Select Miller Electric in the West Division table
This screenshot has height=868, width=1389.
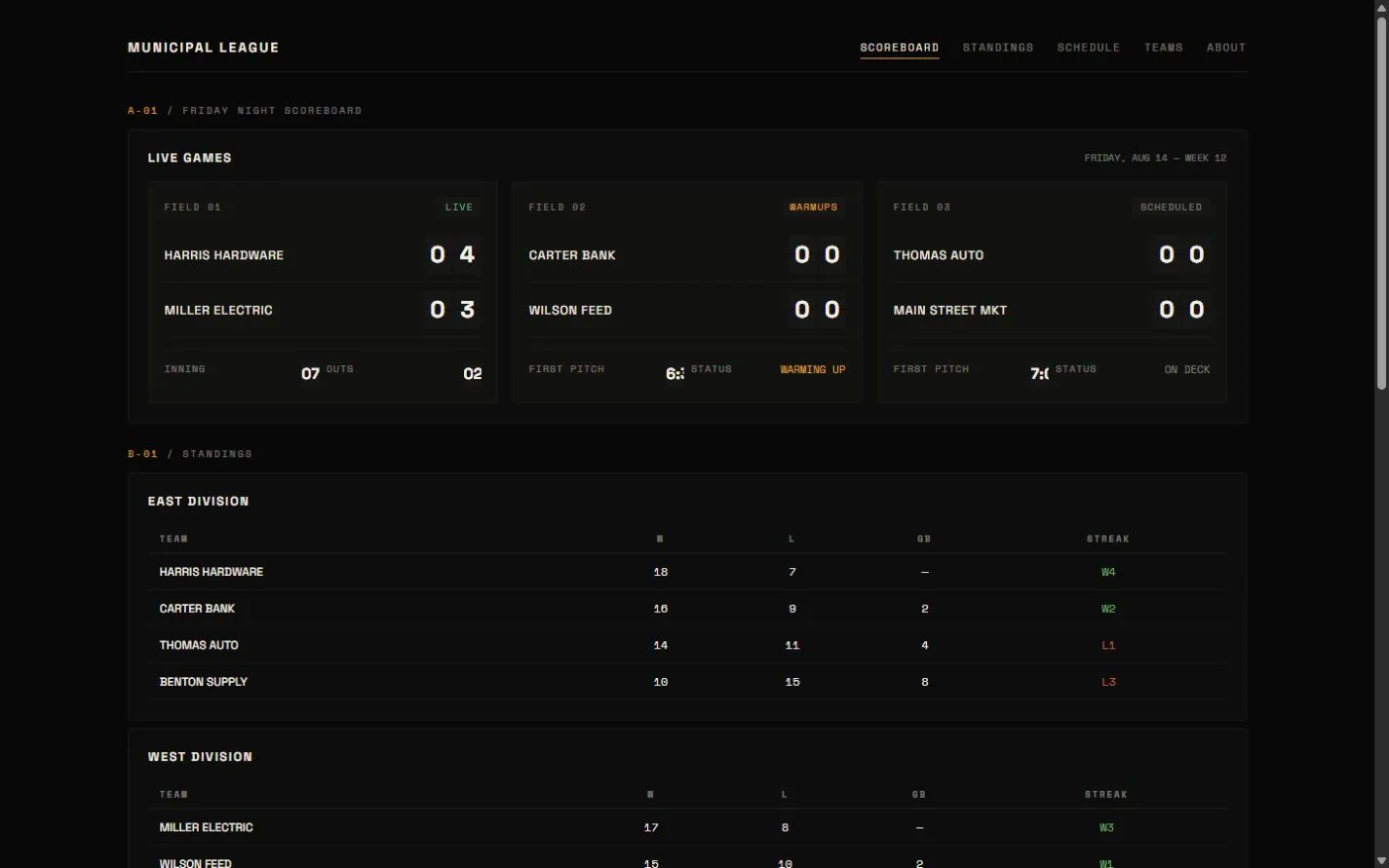click(x=207, y=828)
